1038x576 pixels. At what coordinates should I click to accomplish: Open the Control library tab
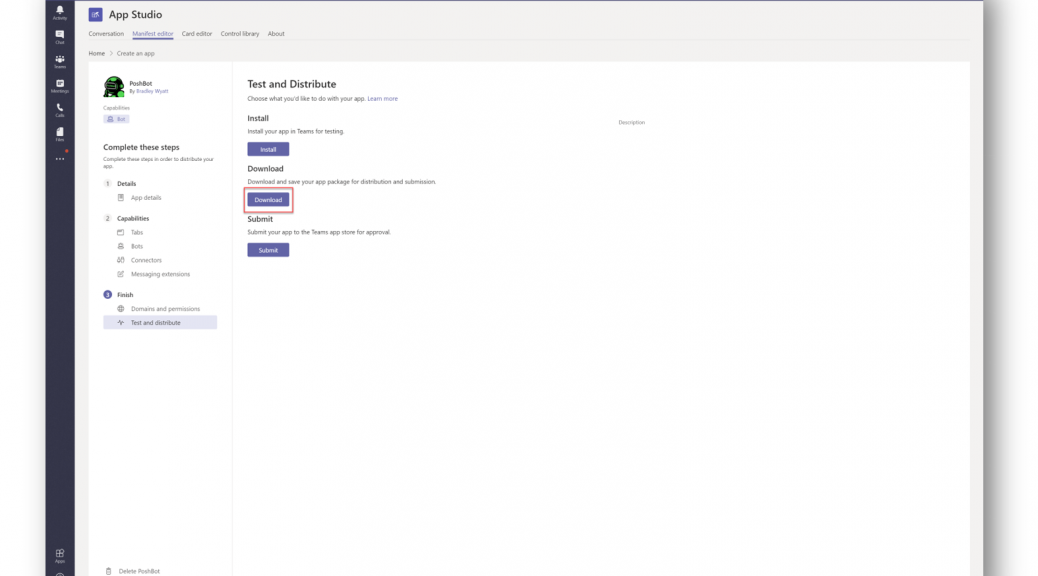[x=240, y=34]
